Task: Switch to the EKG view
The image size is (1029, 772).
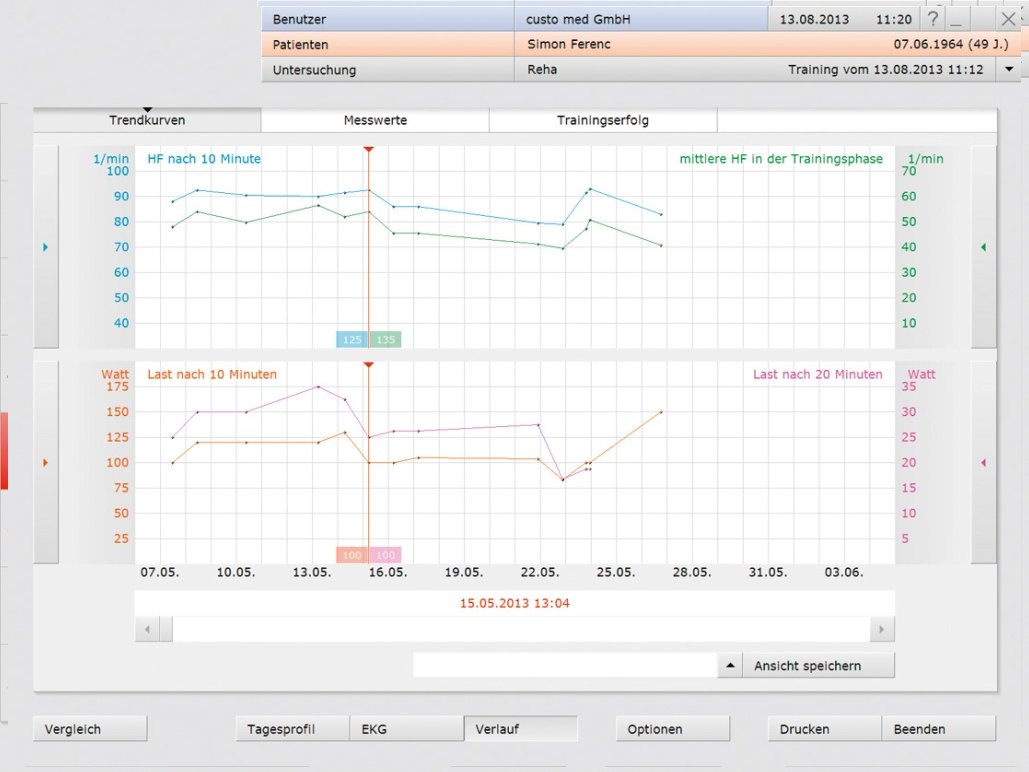Action: click(406, 729)
